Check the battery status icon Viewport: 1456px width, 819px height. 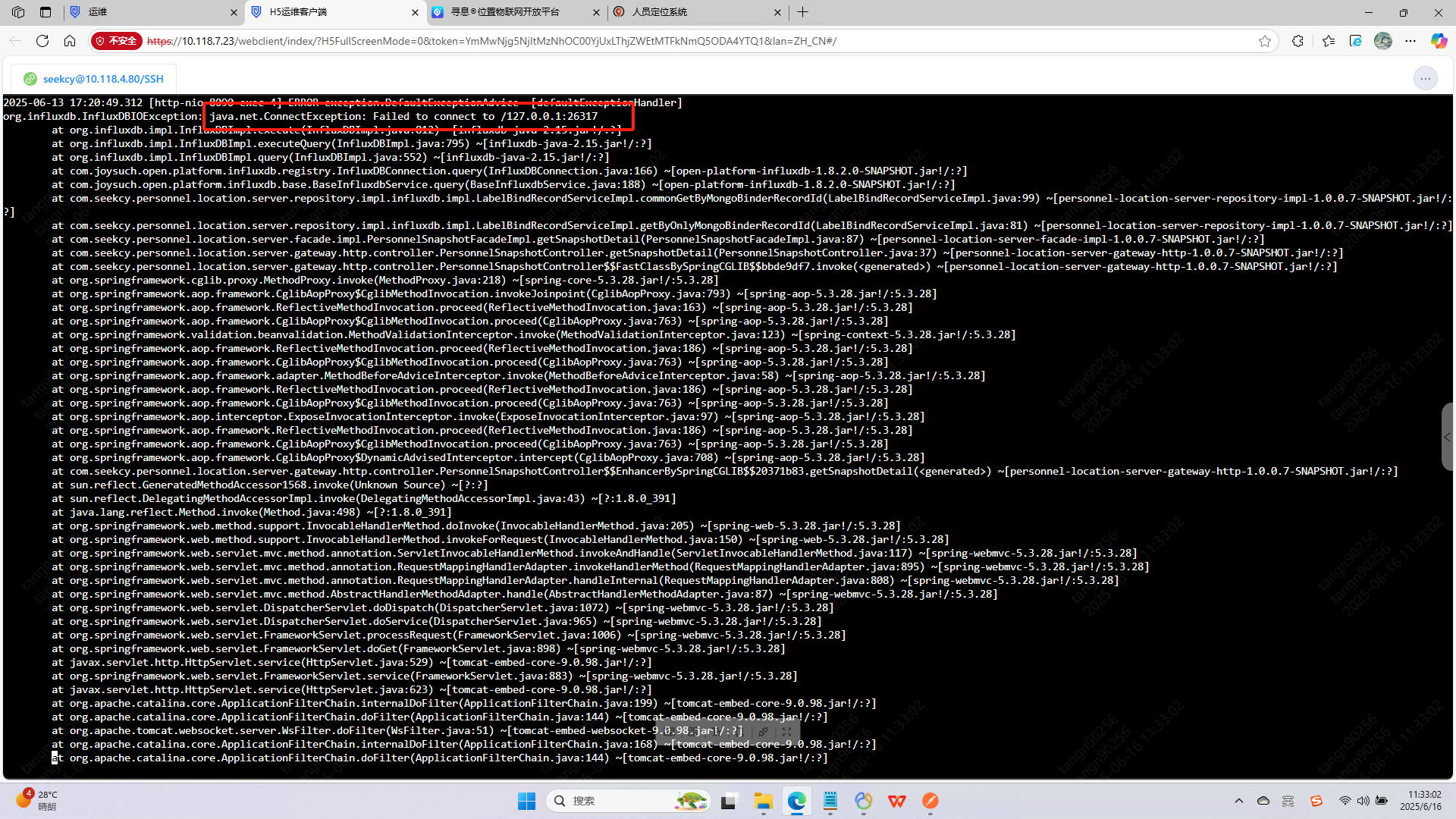1382,801
